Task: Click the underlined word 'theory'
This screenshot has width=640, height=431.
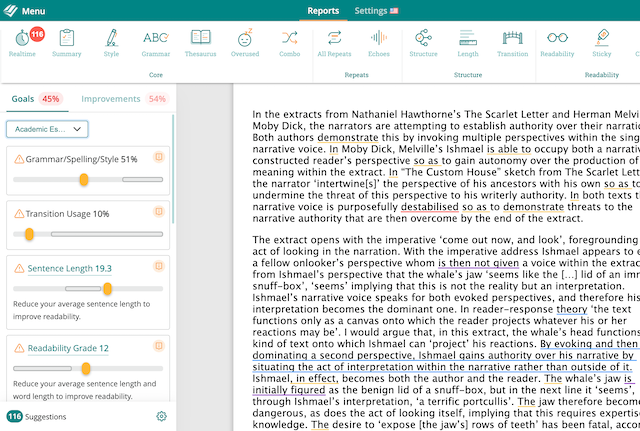Action: pyautogui.click(x=572, y=309)
